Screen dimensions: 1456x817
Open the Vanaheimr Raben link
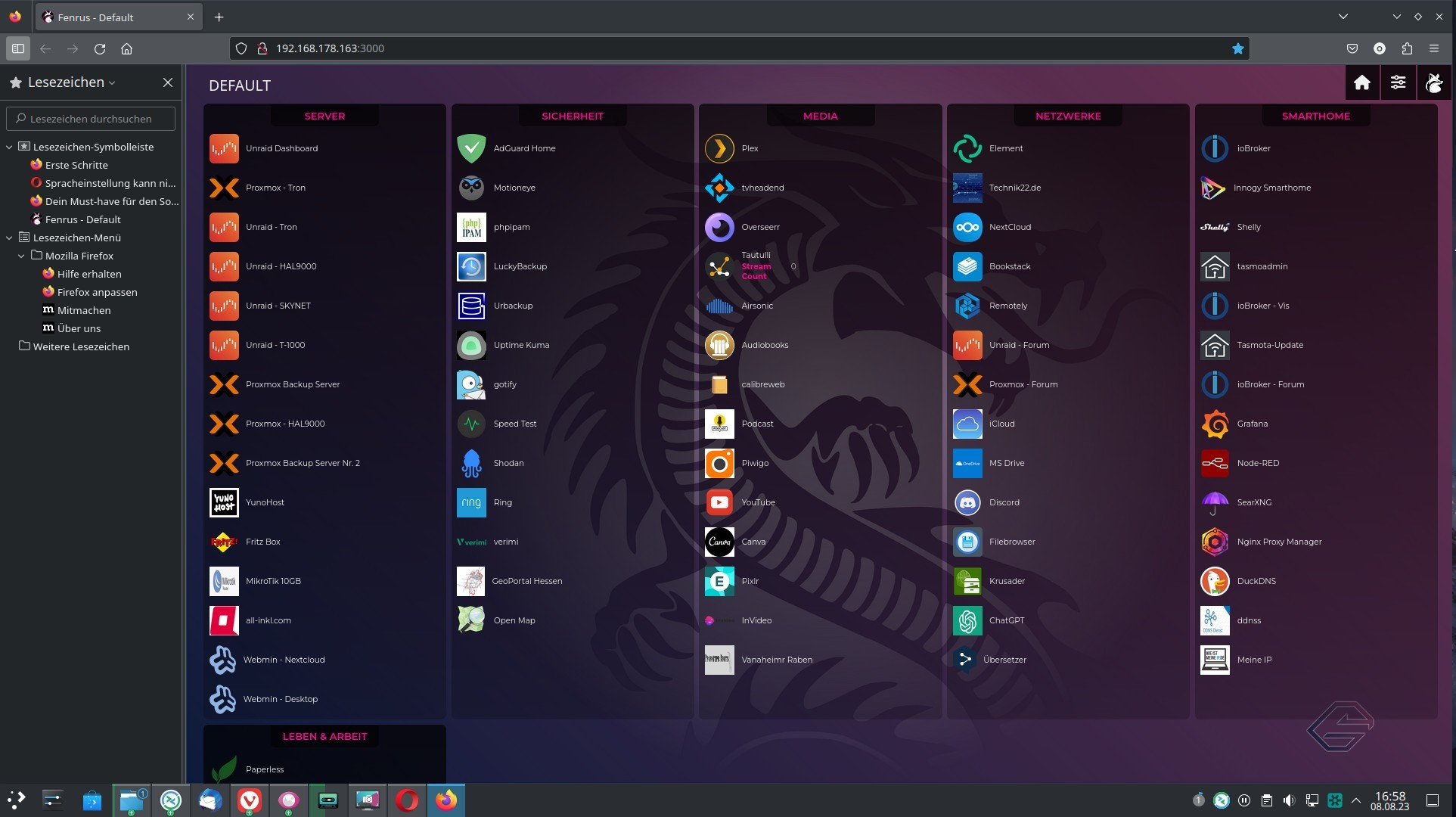click(777, 660)
